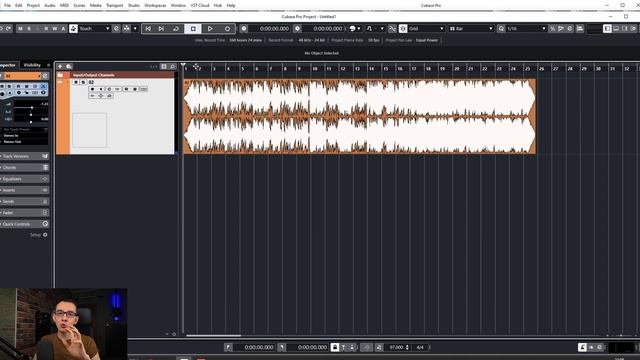Mute track 02 in the track list
Screen dimensions: 640x360
pos(76,82)
